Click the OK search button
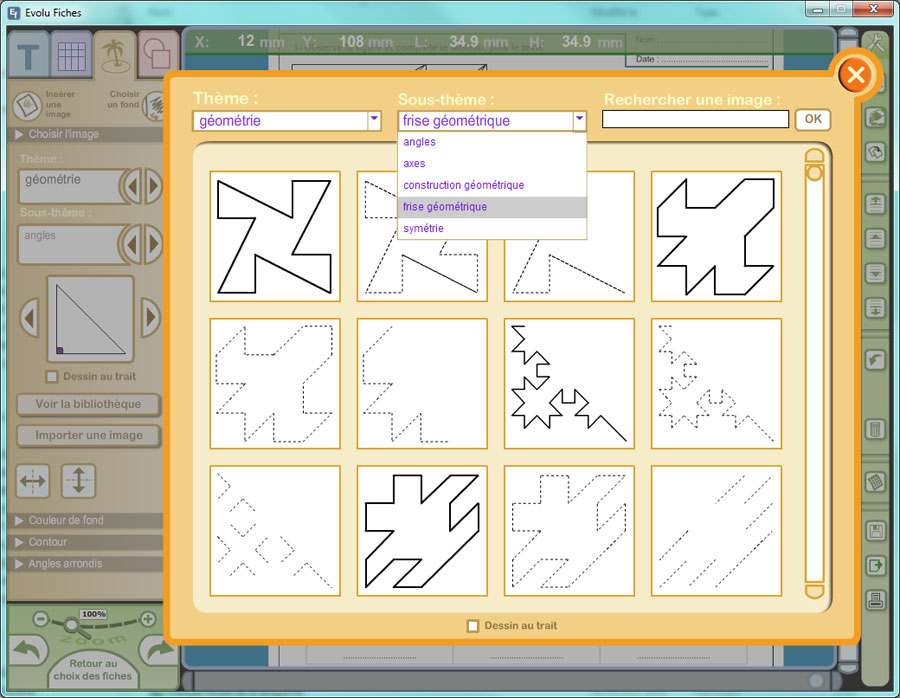The height and width of the screenshot is (698, 900). pos(813,119)
